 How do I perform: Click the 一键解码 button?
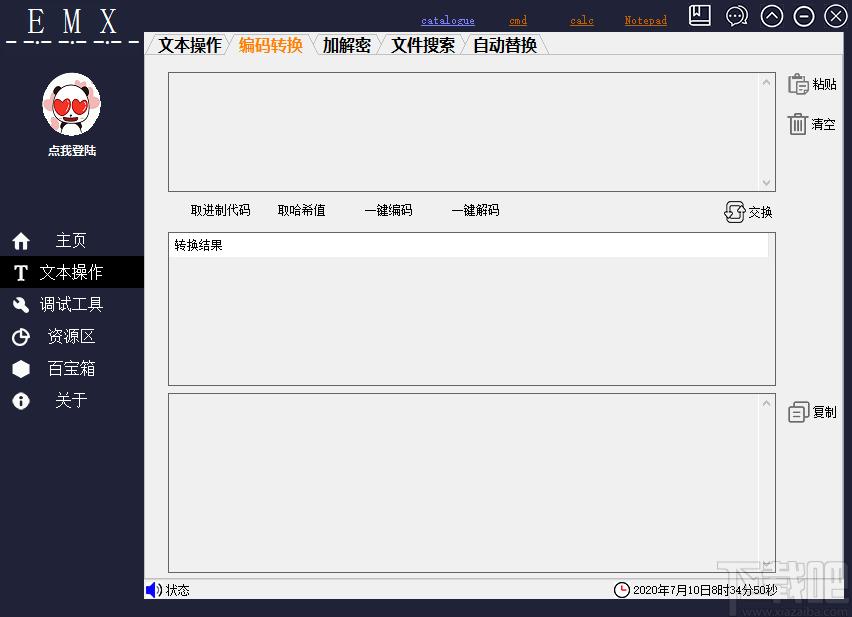[475, 210]
